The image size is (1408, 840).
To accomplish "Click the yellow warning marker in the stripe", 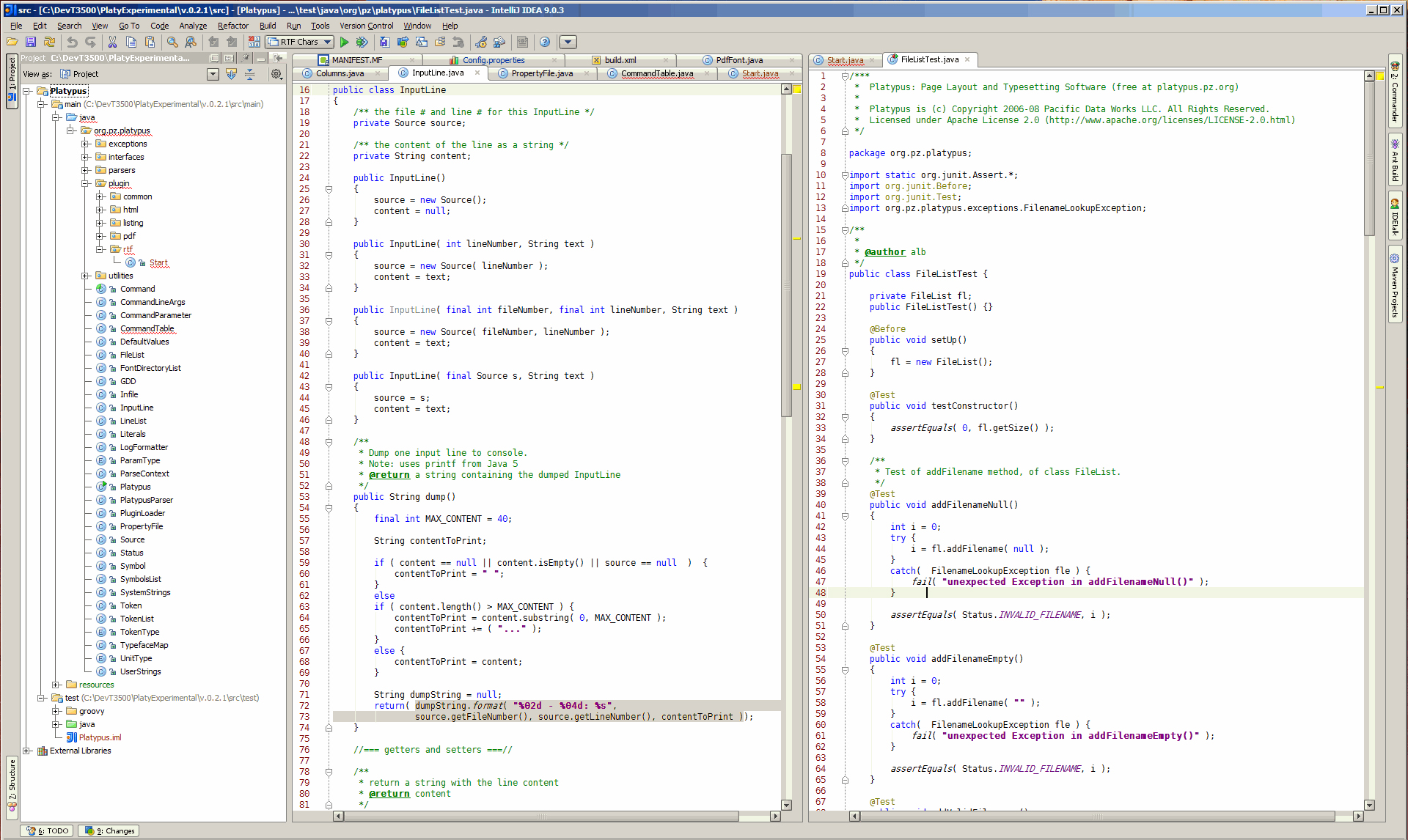I will coord(796,386).
